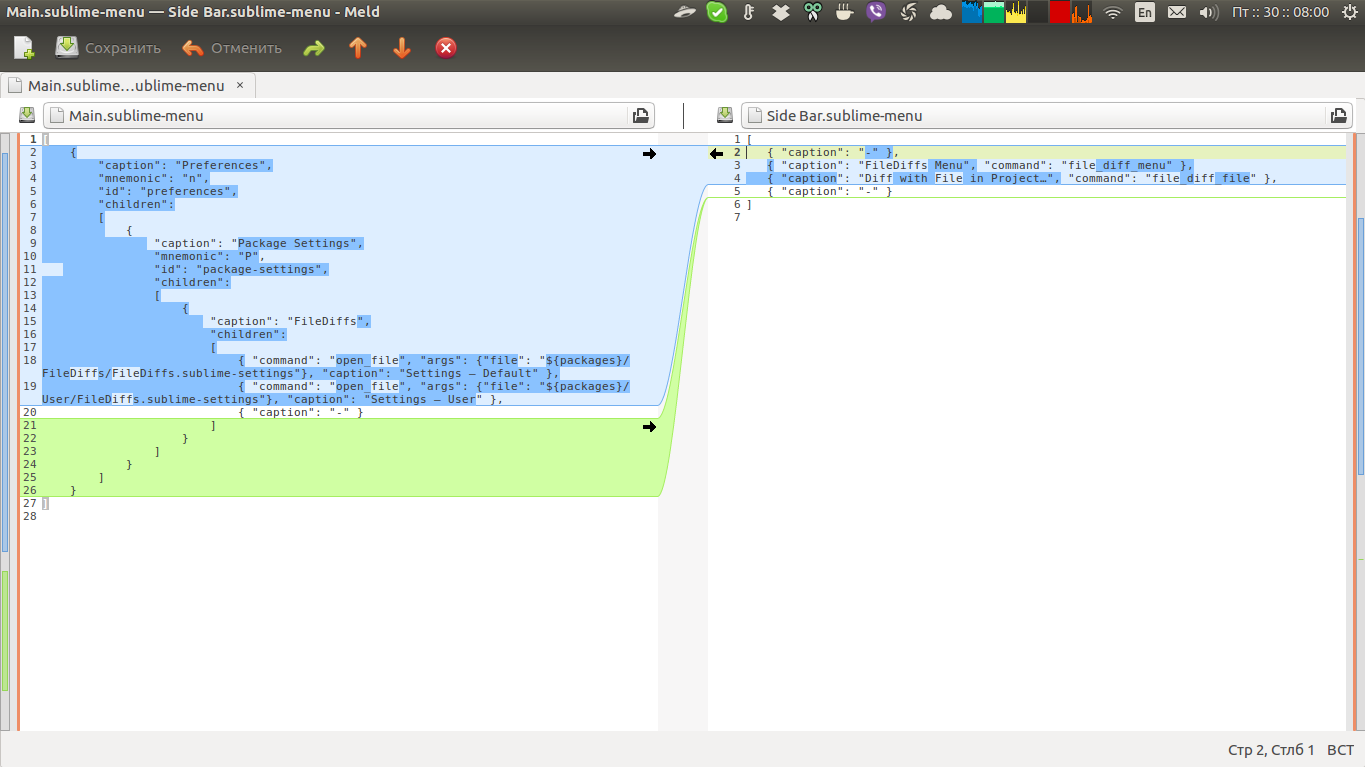Click the left pane overview change bar
The image size is (1365, 767).
(4, 430)
